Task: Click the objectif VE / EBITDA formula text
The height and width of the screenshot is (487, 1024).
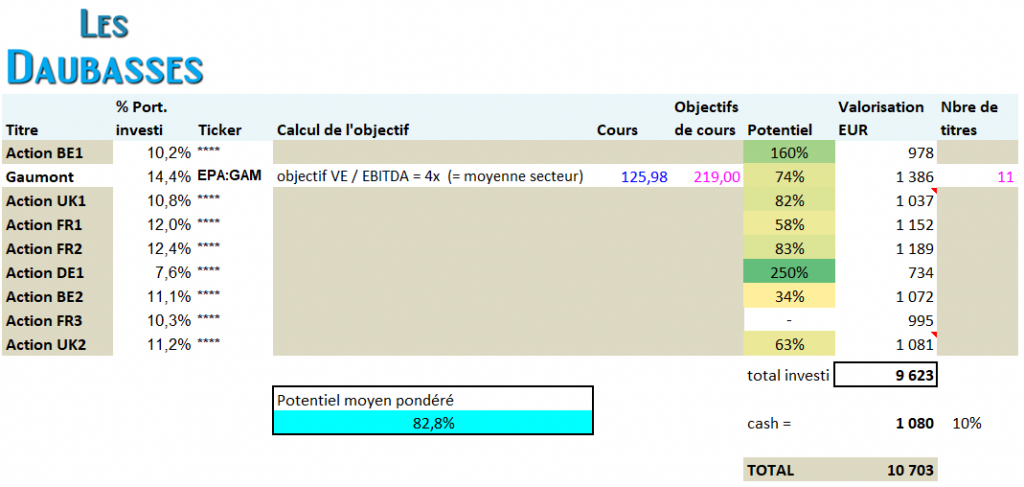Action: (430, 177)
